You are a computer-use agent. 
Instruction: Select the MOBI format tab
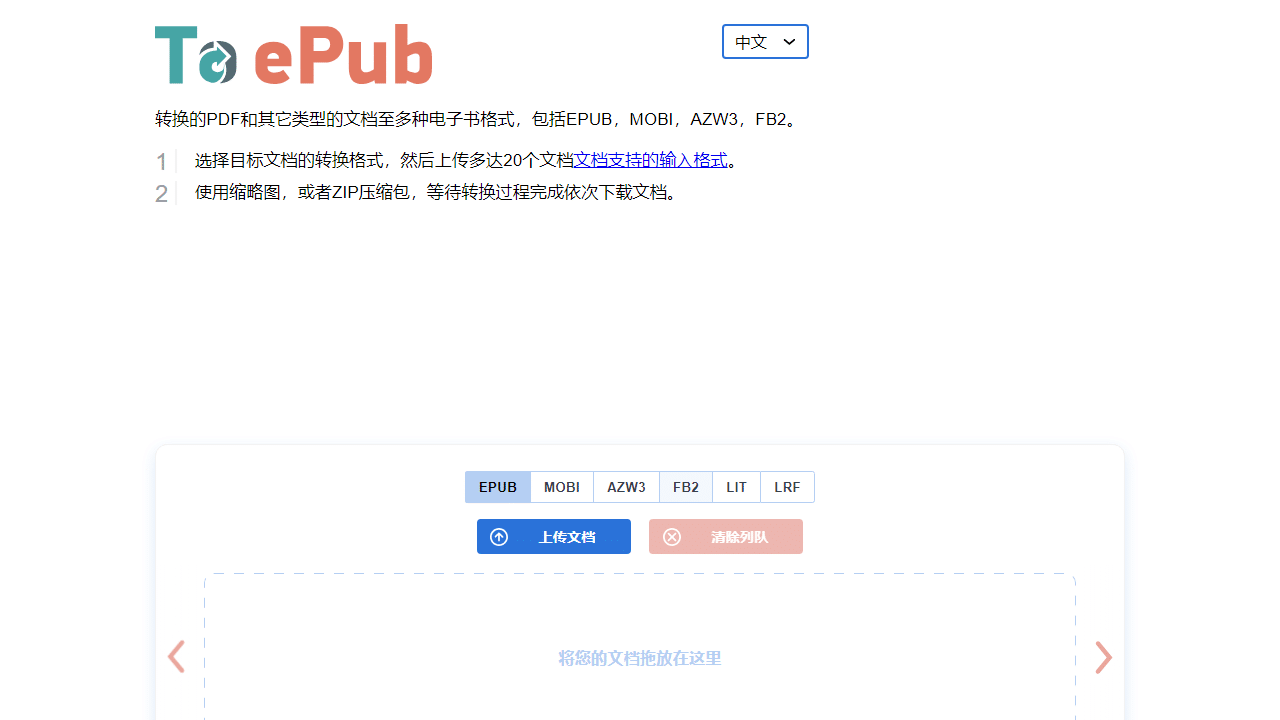tap(562, 487)
